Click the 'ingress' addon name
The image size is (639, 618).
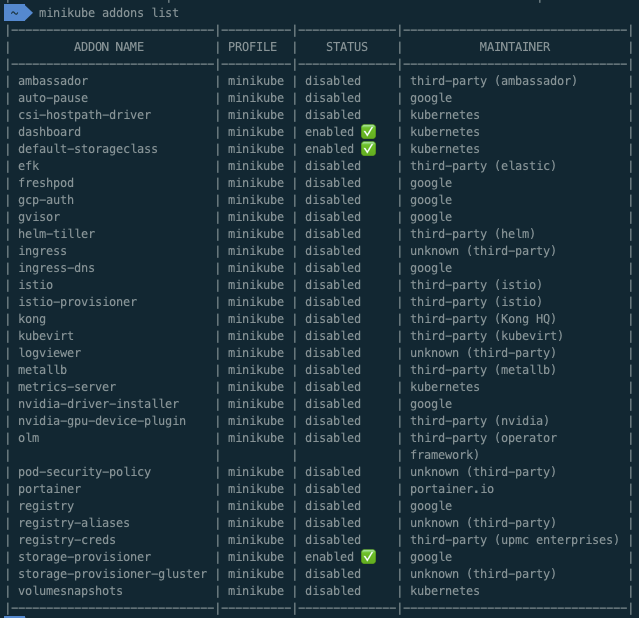(42, 251)
